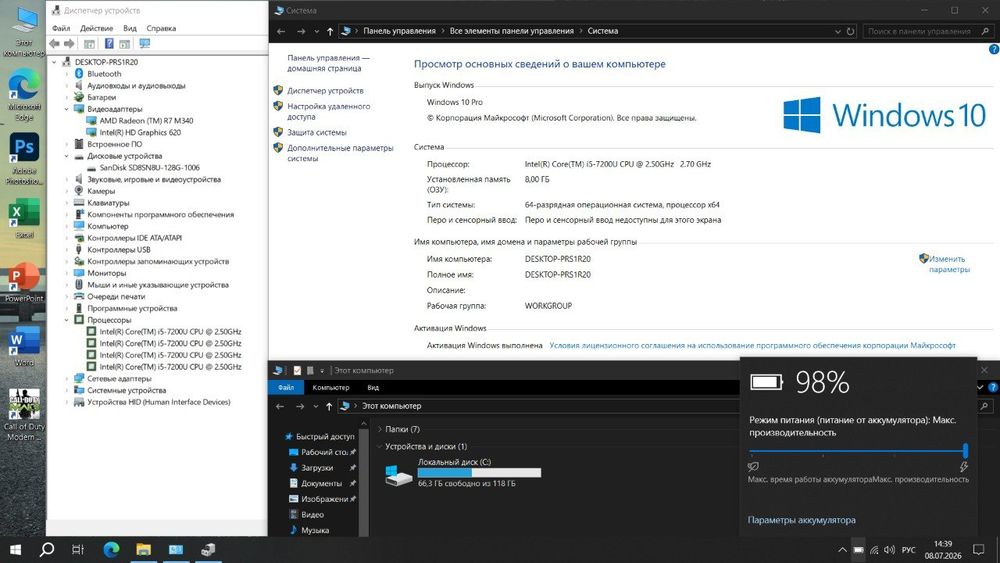Open Параметры аккумулятора link

click(x=802, y=520)
